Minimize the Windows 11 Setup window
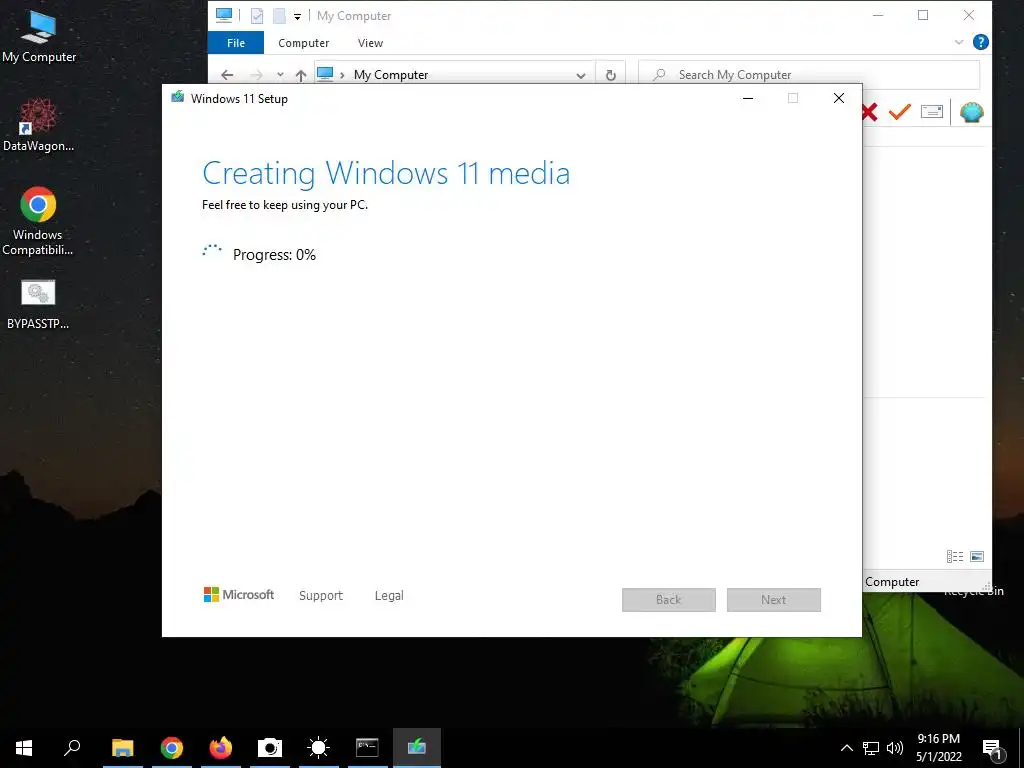Viewport: 1024px width, 768px height. [x=748, y=99]
